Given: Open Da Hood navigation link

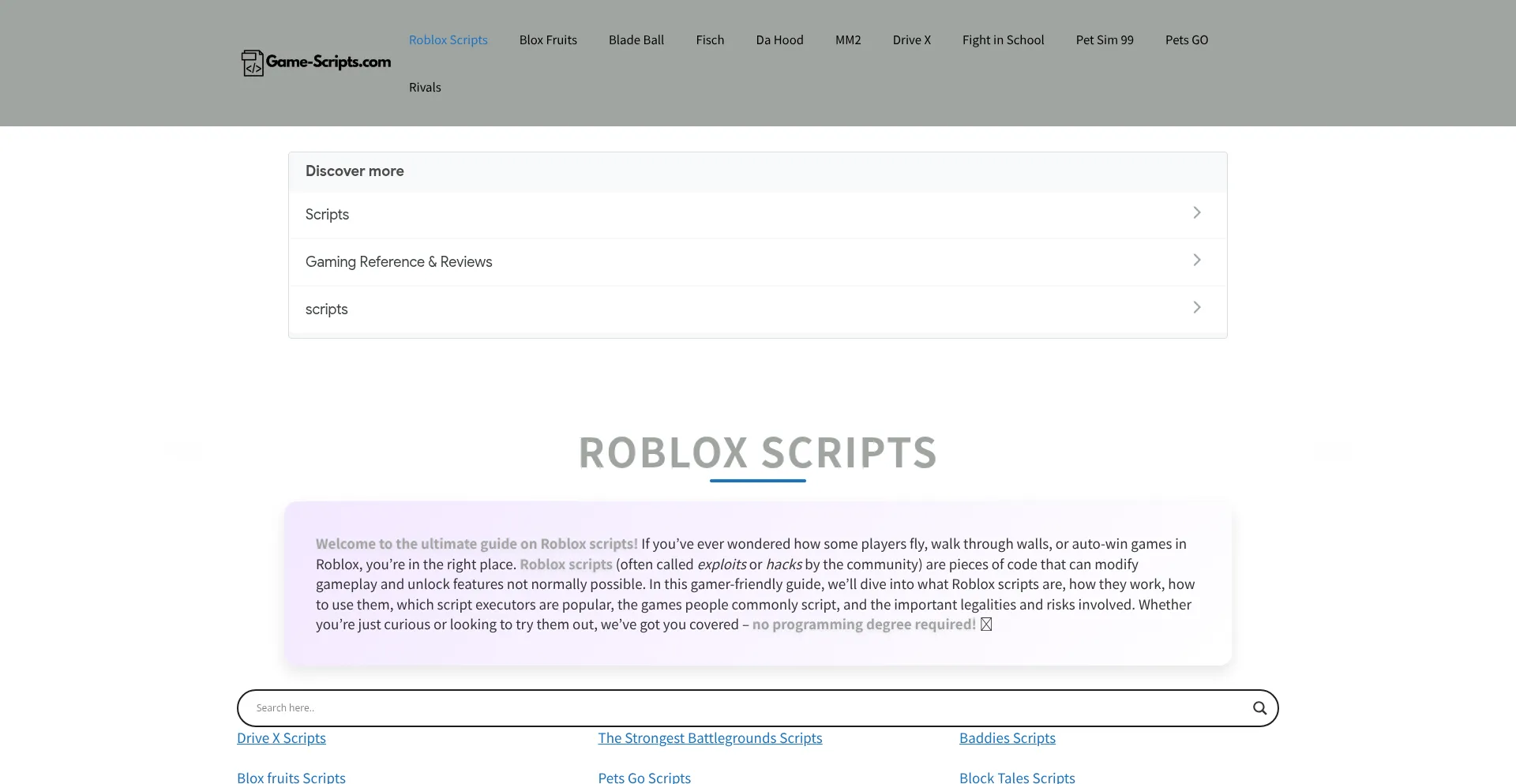Looking at the screenshot, I should coord(779,39).
